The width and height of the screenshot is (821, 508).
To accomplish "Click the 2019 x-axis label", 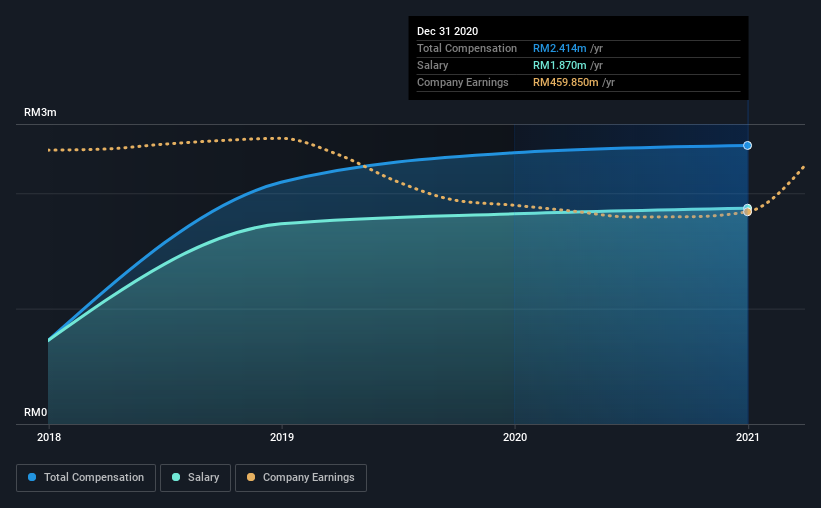I will click(282, 437).
